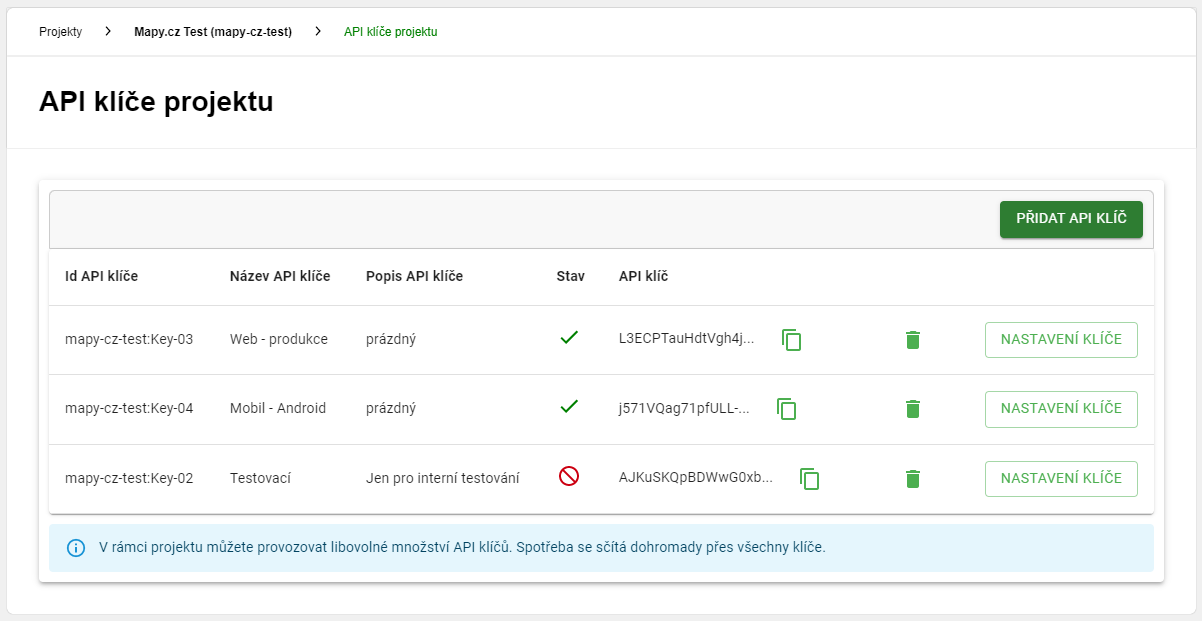
Task: Delete the Mobil - Android key via trash icon
Action: (x=912, y=409)
